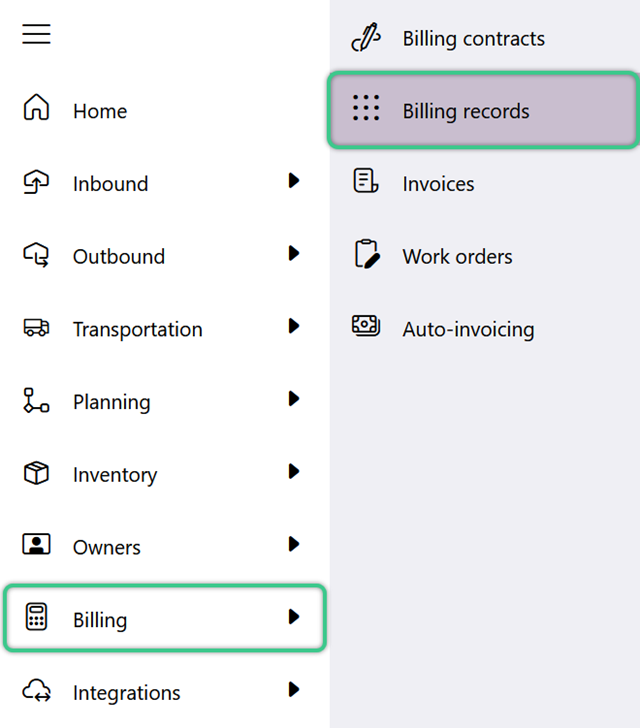Click the Auto-invoicing money icon

[366, 325]
